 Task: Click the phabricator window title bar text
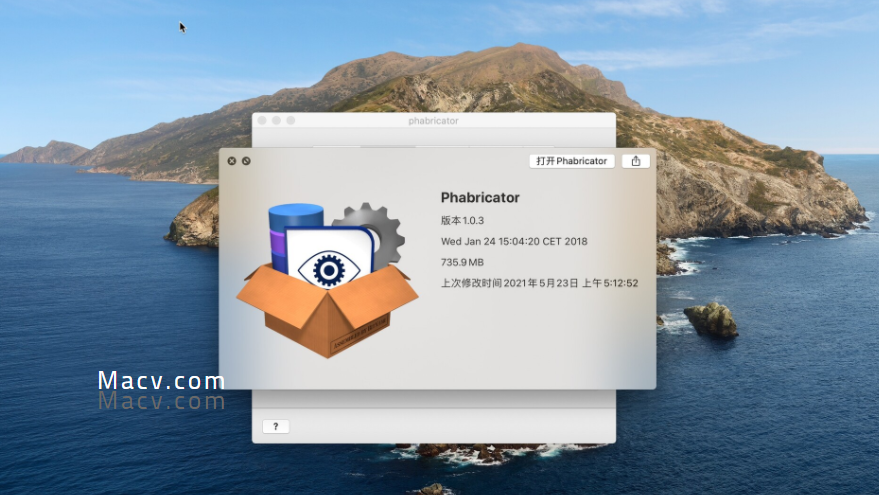[433, 121]
